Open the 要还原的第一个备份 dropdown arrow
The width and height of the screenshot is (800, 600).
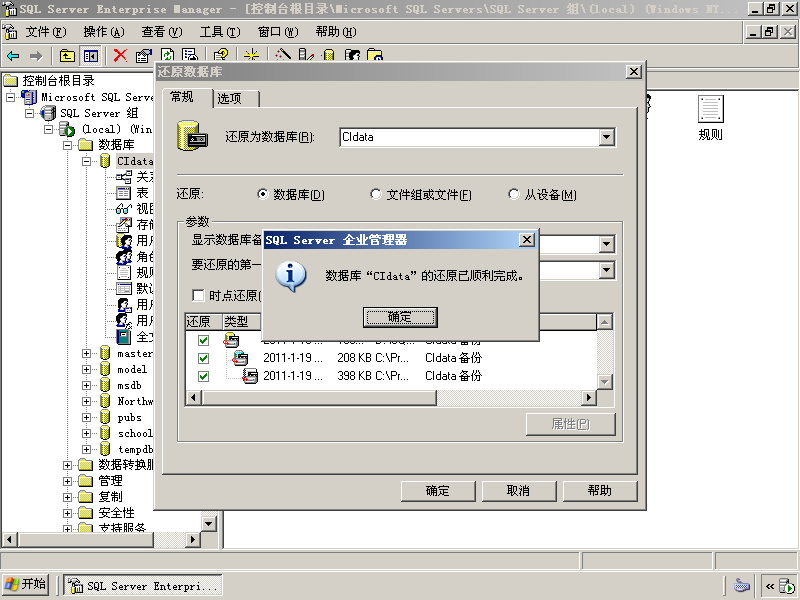click(x=606, y=269)
